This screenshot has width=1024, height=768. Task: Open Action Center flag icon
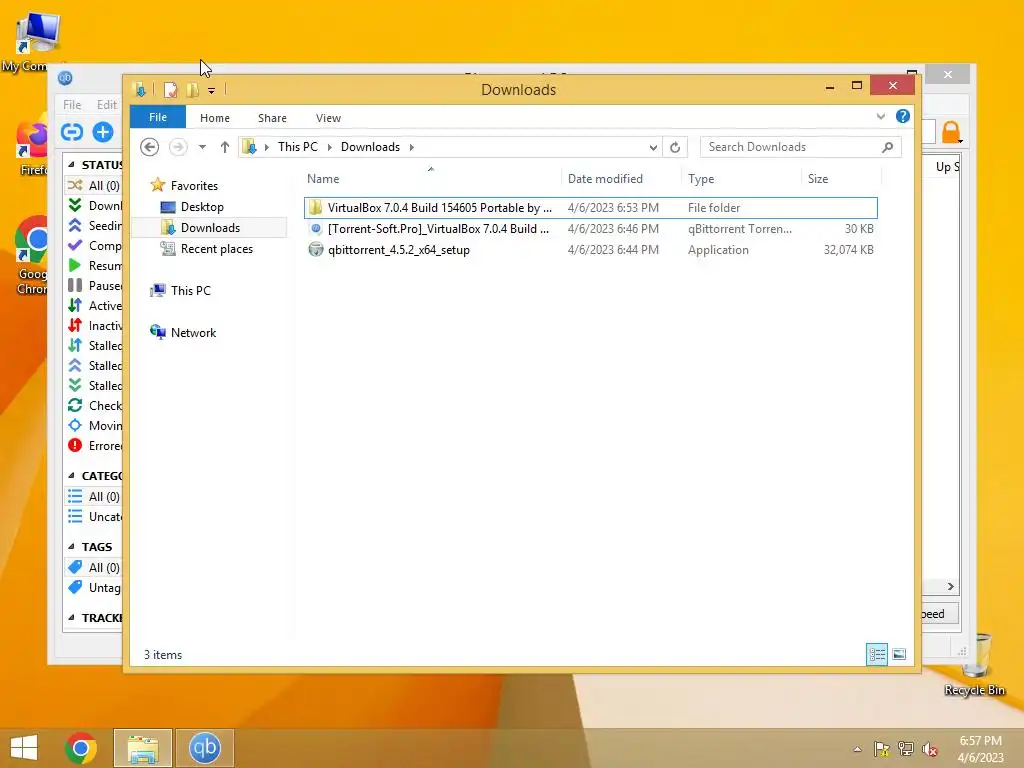(882, 749)
